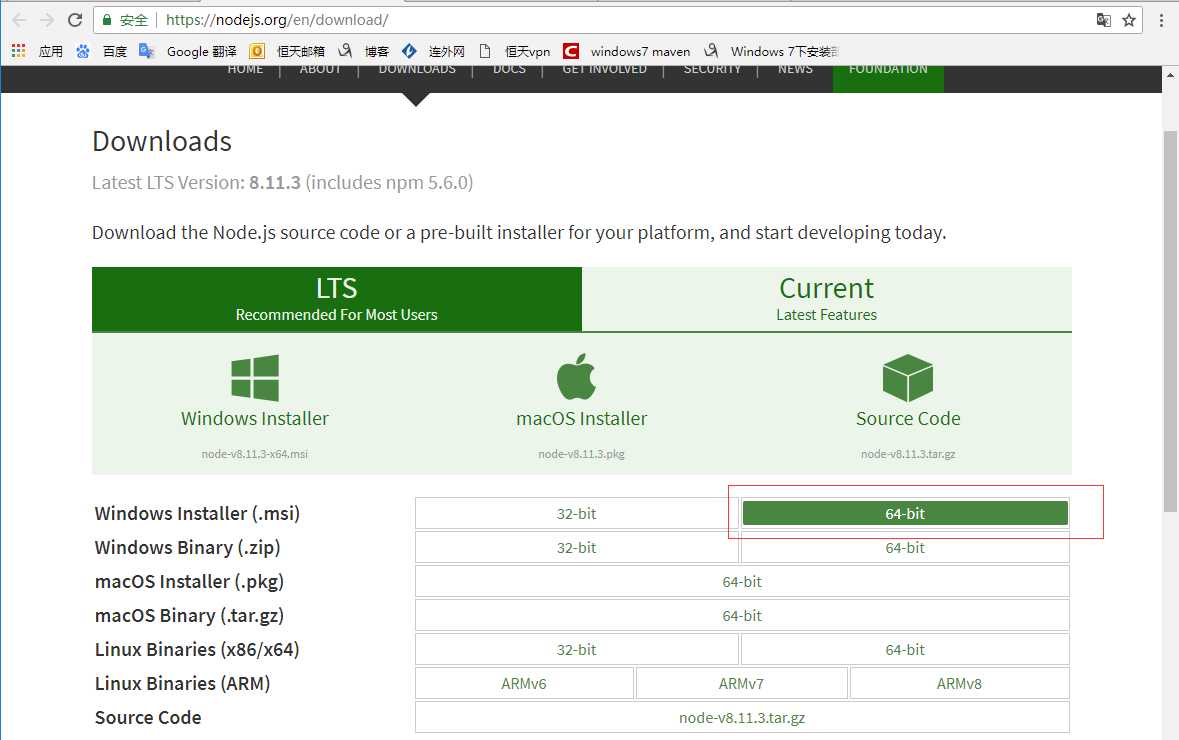Click the 'node-v8.11.3.pkg' filename text
1179x740 pixels.
[x=581, y=454]
